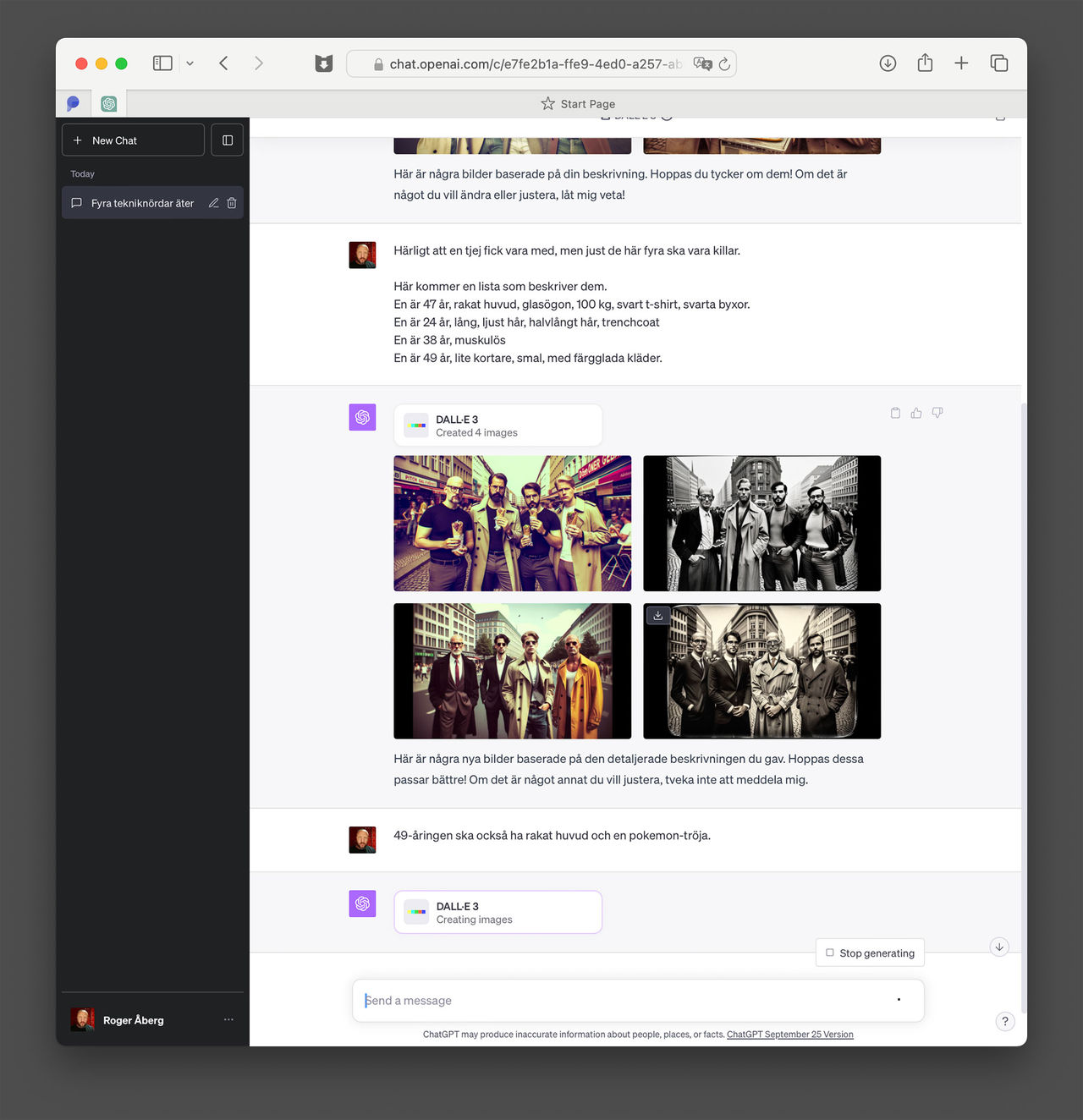Open the colorful street image thumbnail
1083x1120 pixels.
(512, 524)
